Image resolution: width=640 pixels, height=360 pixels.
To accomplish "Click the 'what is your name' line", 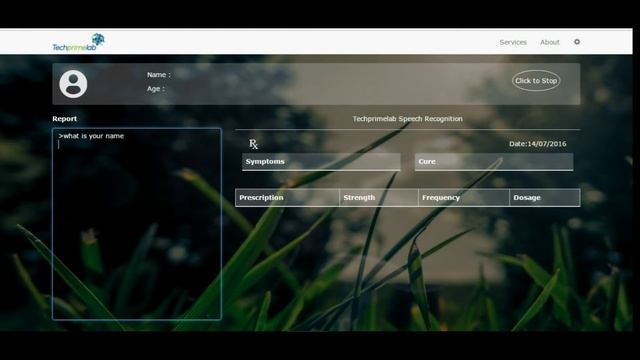I will [91, 136].
